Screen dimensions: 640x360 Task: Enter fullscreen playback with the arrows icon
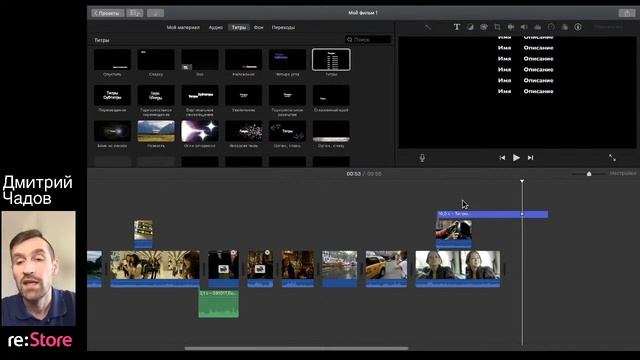point(612,158)
